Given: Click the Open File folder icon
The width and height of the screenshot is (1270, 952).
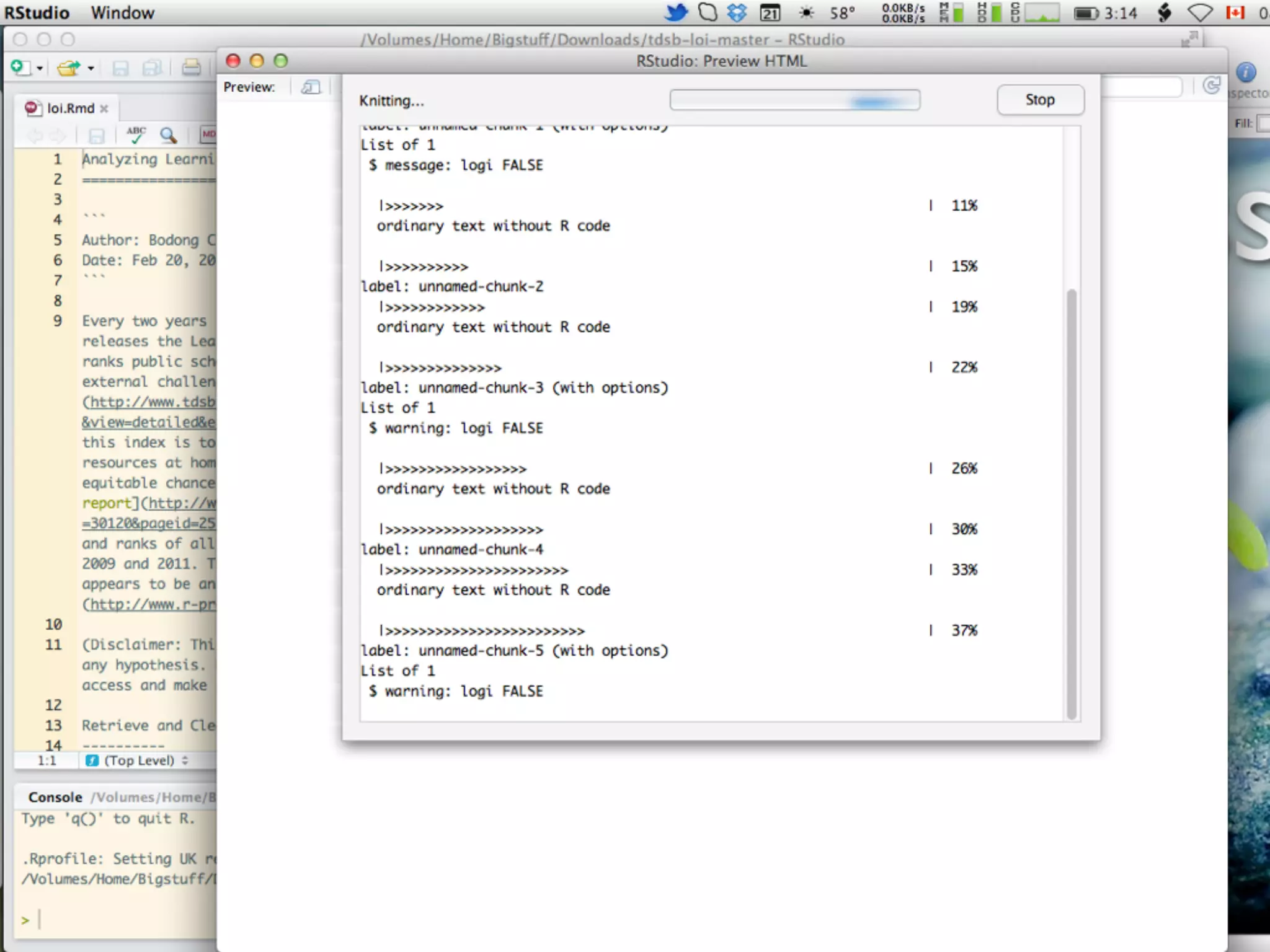Looking at the screenshot, I should 68,68.
